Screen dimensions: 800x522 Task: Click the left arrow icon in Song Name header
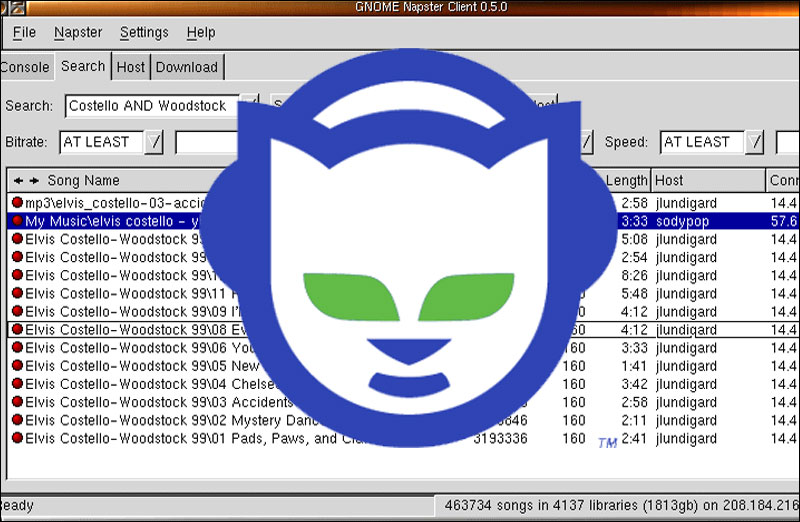(18, 180)
